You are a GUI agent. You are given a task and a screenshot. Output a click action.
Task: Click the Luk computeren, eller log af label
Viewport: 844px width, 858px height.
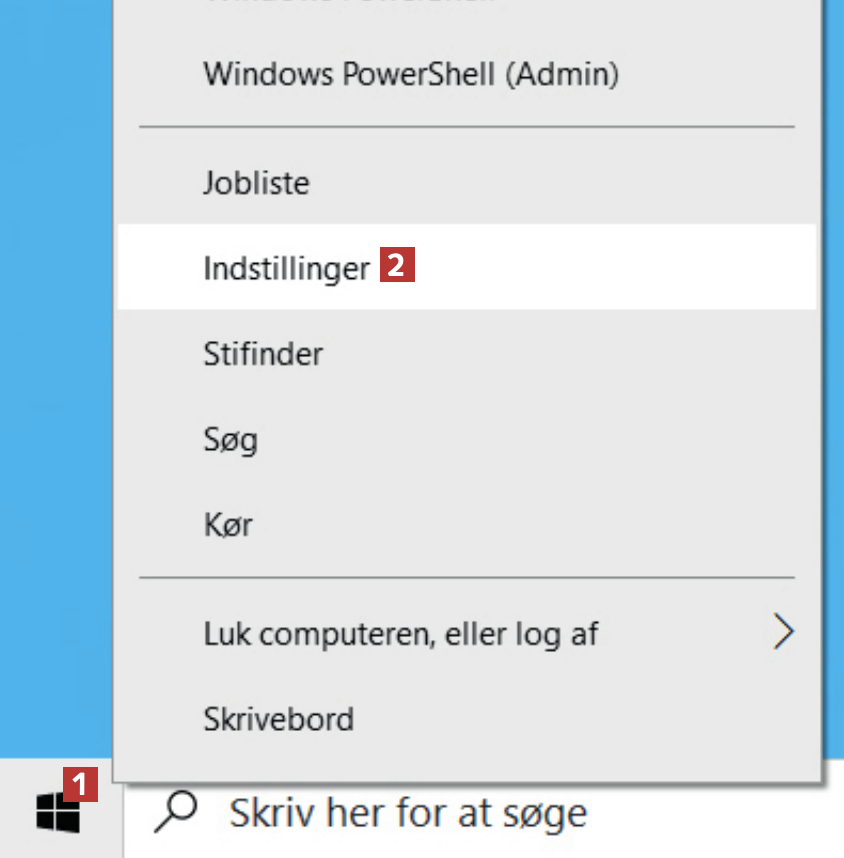[400, 633]
